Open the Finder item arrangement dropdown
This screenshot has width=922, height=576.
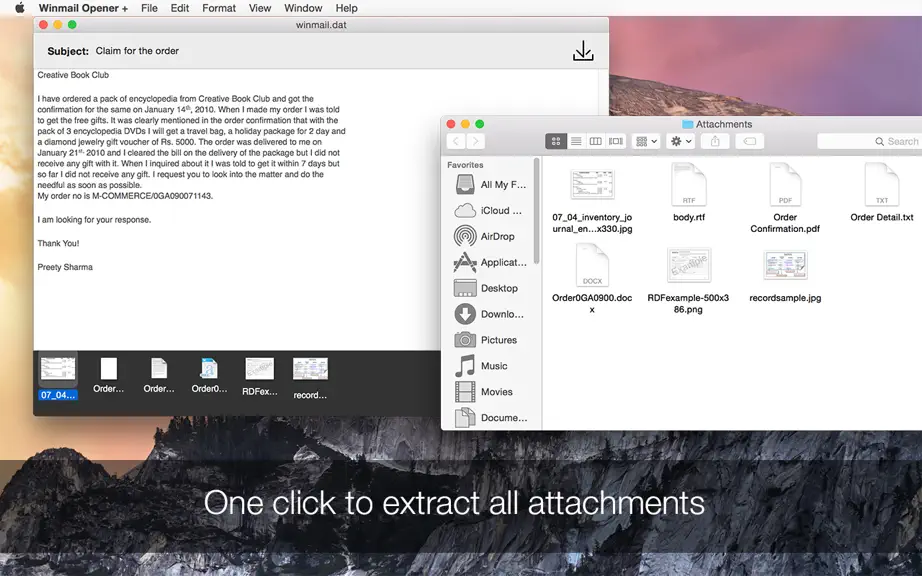coord(646,141)
